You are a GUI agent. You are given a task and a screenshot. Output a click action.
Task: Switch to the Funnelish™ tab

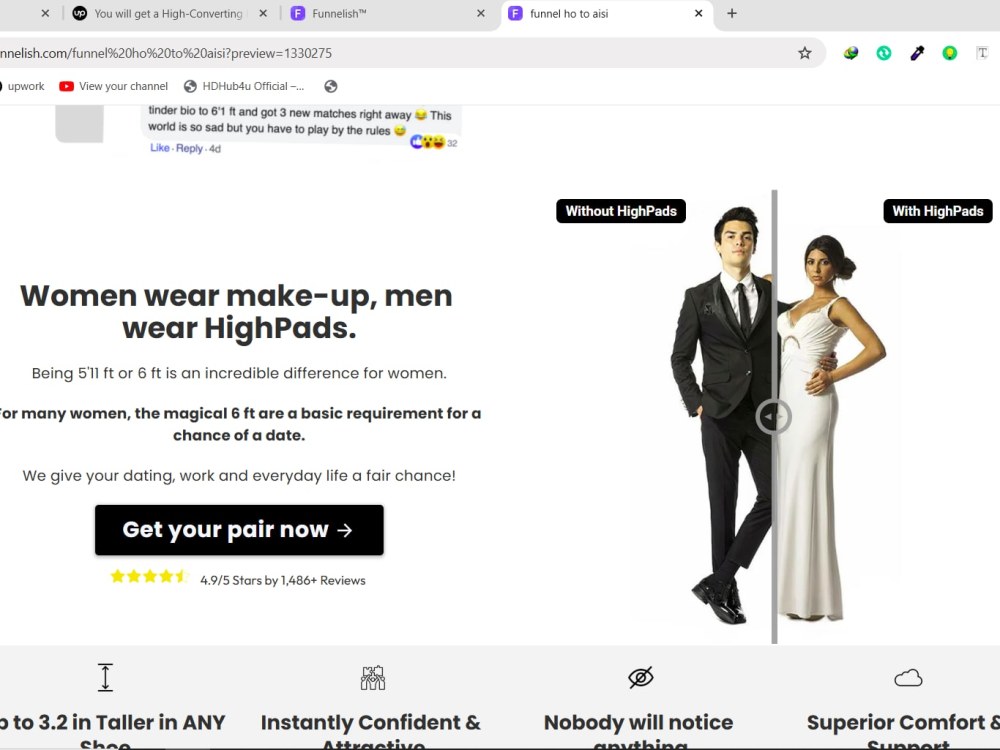coord(389,13)
